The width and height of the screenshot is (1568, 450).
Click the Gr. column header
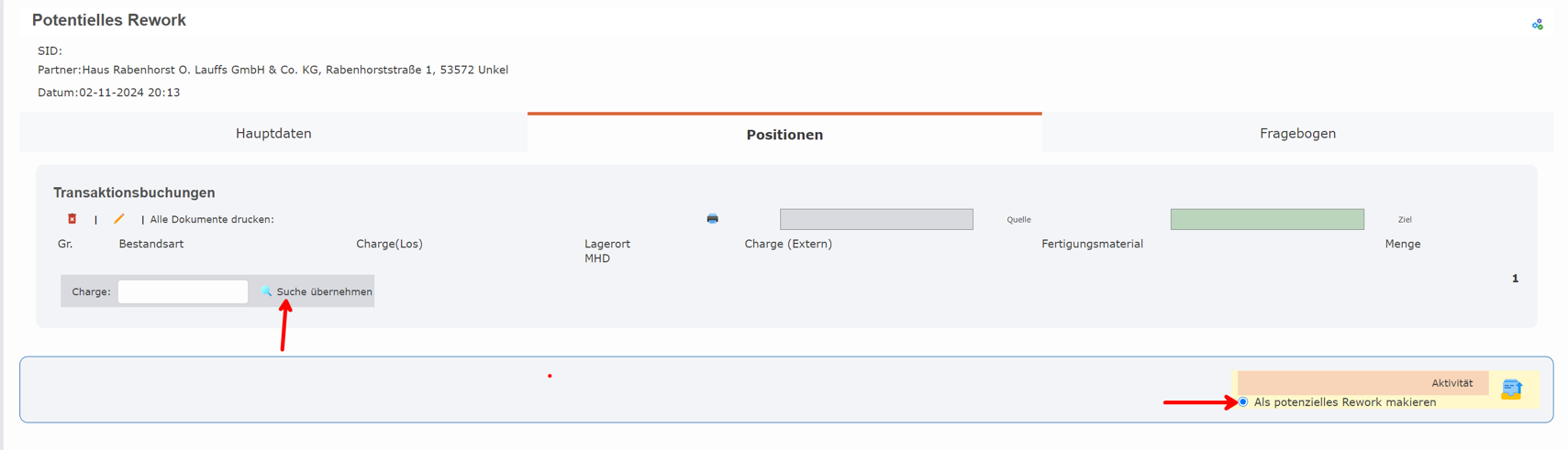coord(65,244)
